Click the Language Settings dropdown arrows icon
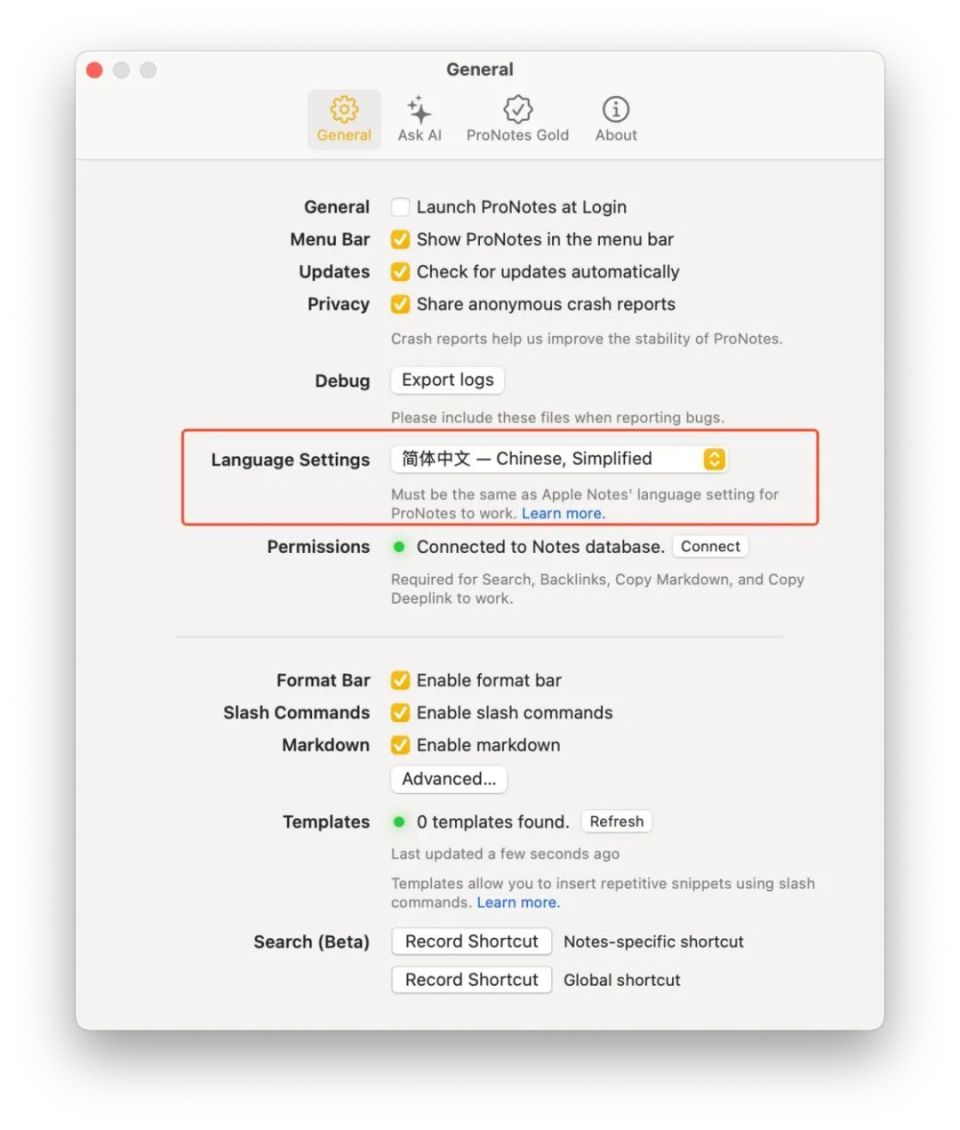 (714, 459)
